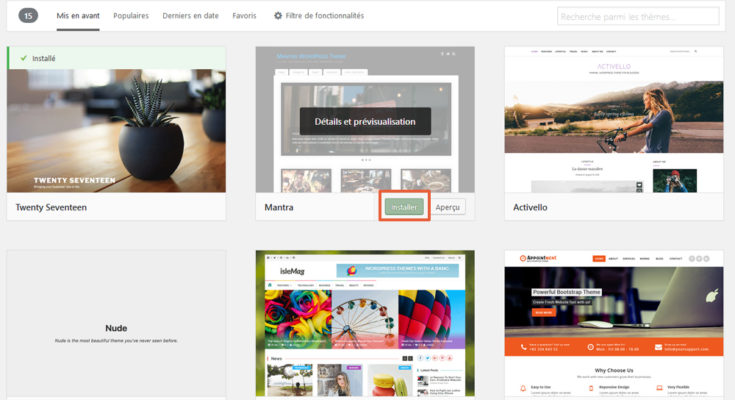The height and width of the screenshot is (400, 735).
Task: Open Détails et prévisualisation for Mantra
Action: tap(365, 121)
